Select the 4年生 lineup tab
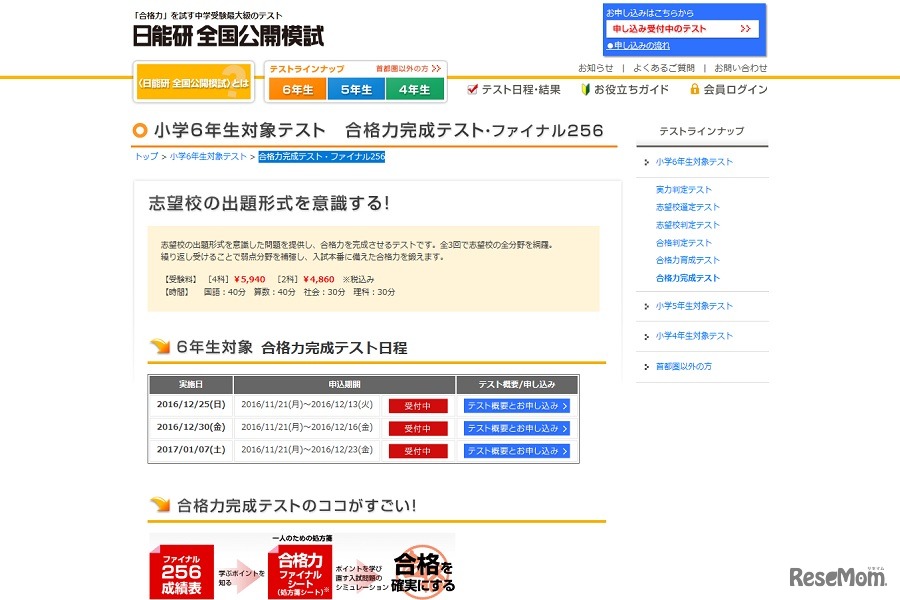Viewport: 900px width, 600px height. click(x=414, y=90)
